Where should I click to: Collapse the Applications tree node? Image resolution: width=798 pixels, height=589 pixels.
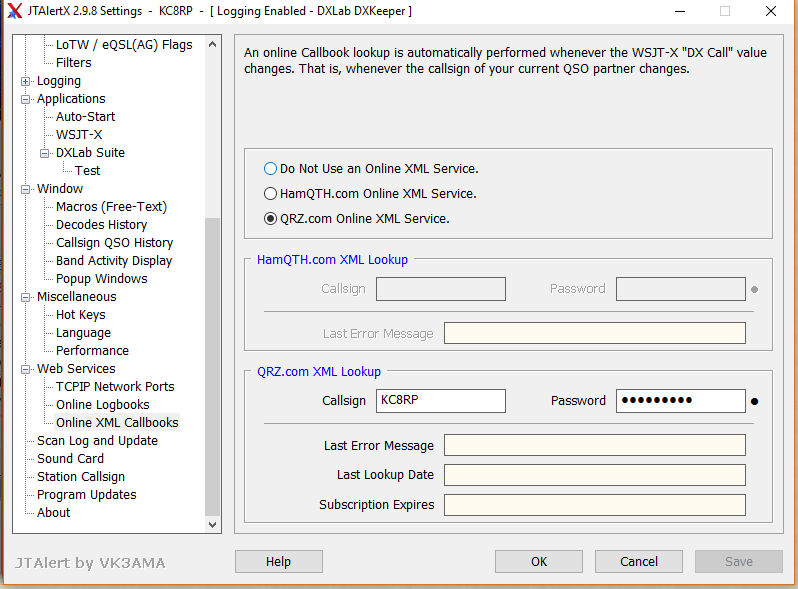pyautogui.click(x=25, y=99)
